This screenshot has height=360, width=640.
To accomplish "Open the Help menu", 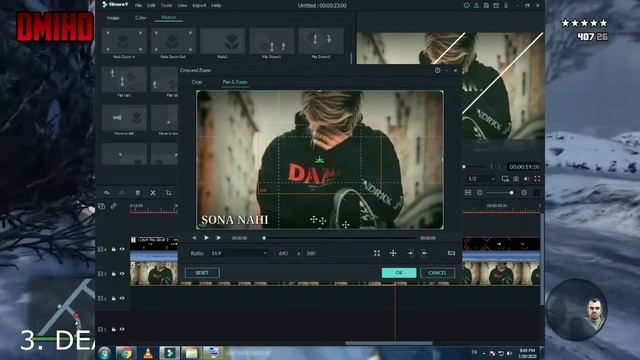I will click(216, 5).
